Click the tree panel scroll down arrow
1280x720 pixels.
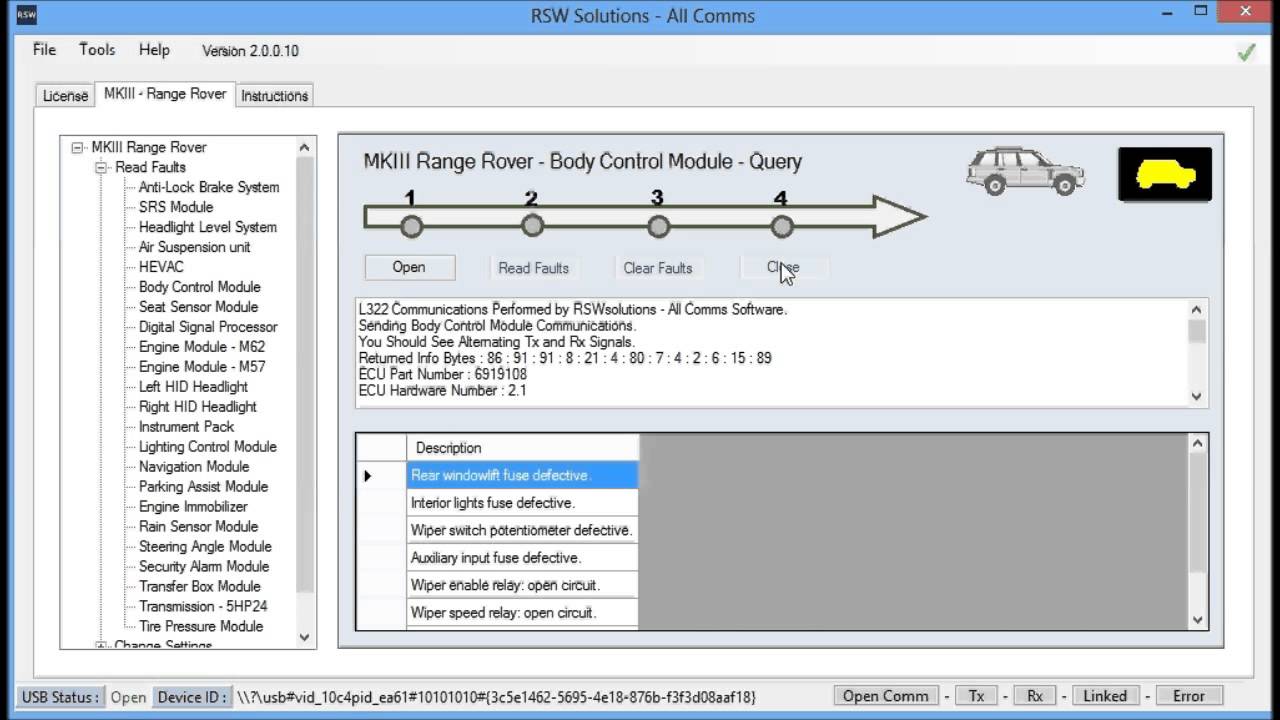click(304, 637)
